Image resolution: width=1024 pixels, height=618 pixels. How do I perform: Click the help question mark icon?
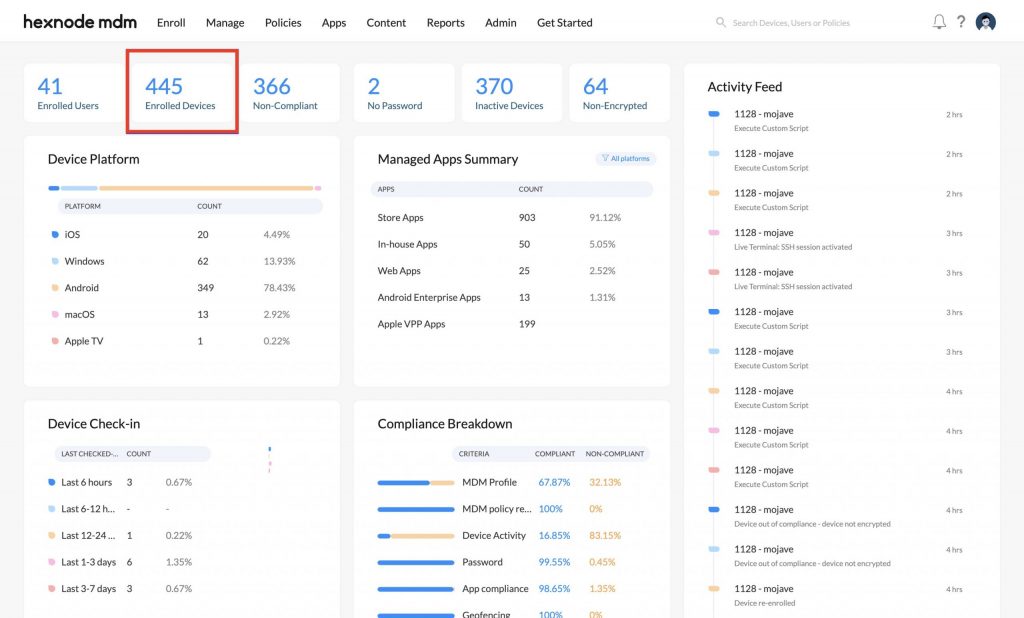pyautogui.click(x=961, y=22)
